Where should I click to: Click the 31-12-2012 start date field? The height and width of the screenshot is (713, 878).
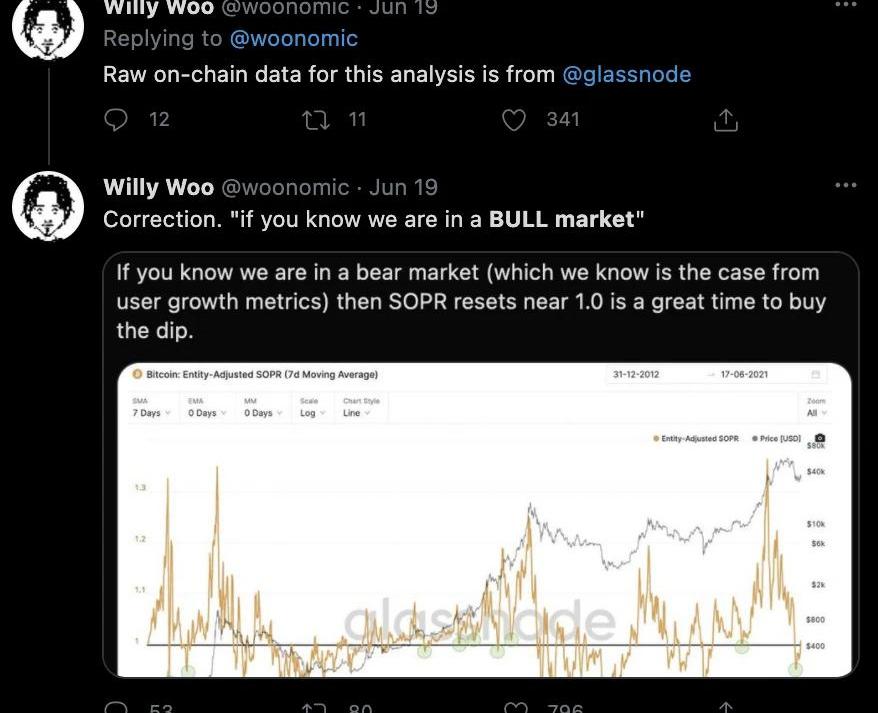coord(639,375)
